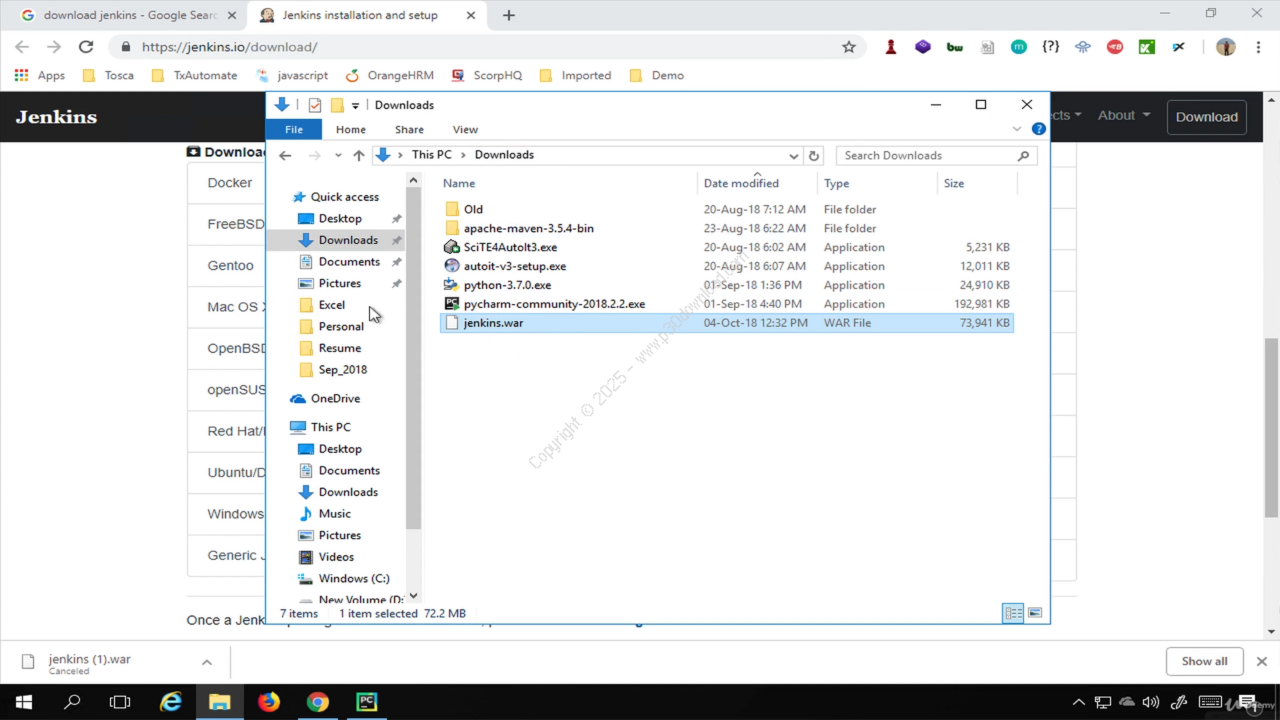Show hidden system tray icons
1280x720 pixels.
(1078, 702)
